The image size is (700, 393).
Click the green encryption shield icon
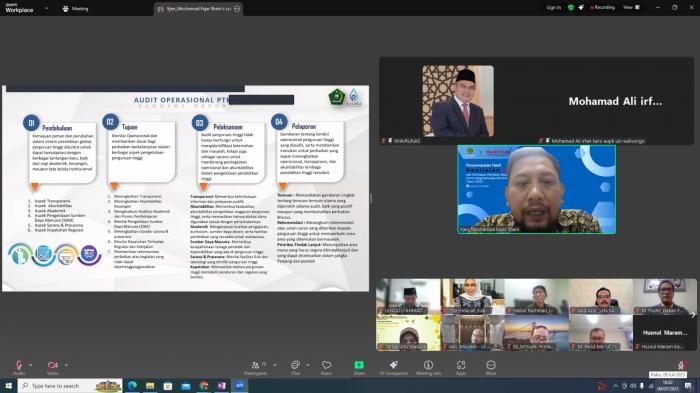(x=571, y=8)
